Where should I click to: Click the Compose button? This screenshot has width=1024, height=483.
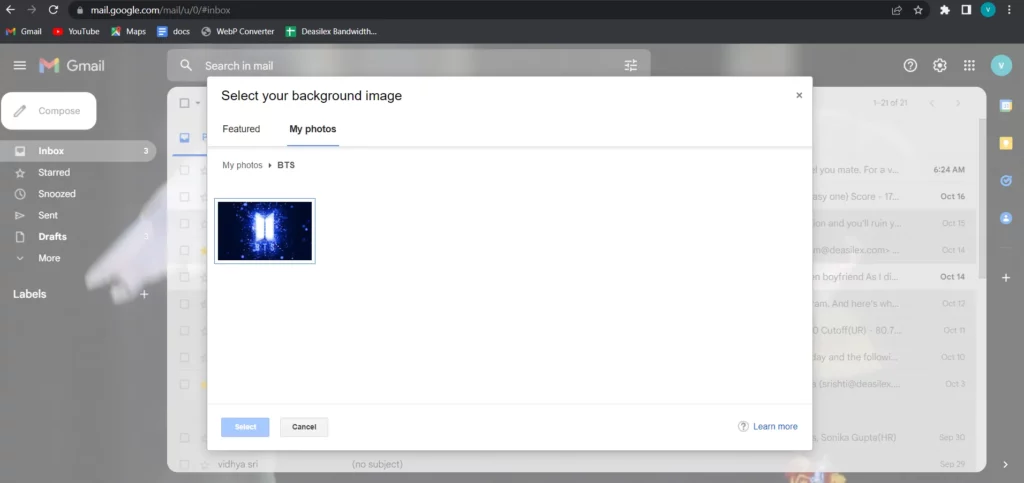click(x=49, y=111)
